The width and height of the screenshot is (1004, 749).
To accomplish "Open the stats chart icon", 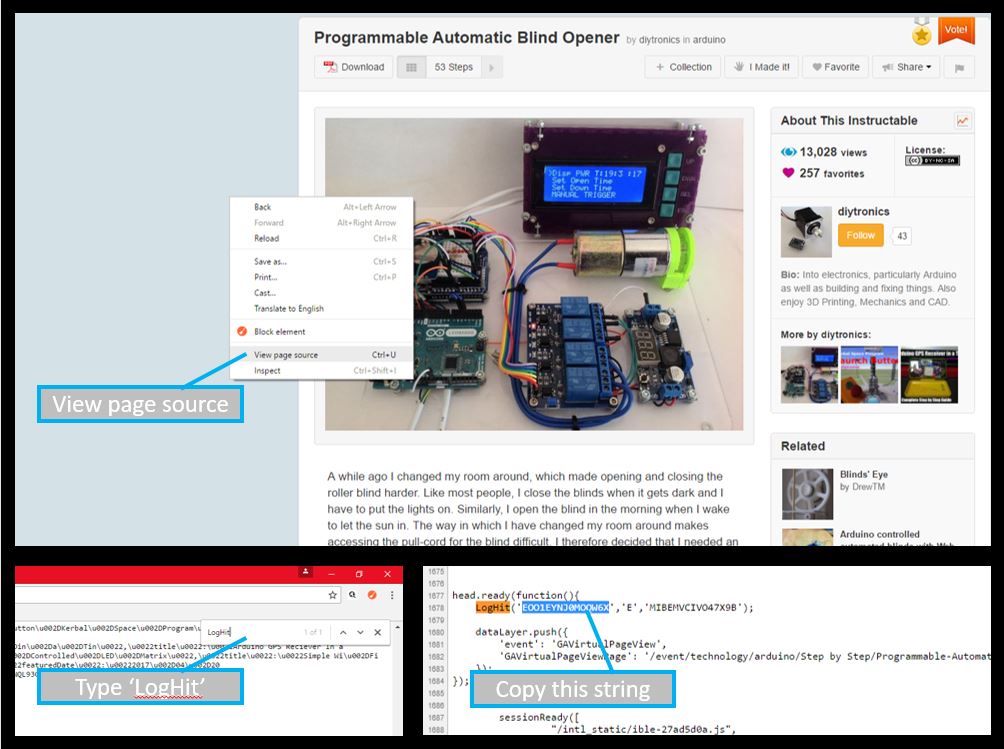I will click(962, 120).
